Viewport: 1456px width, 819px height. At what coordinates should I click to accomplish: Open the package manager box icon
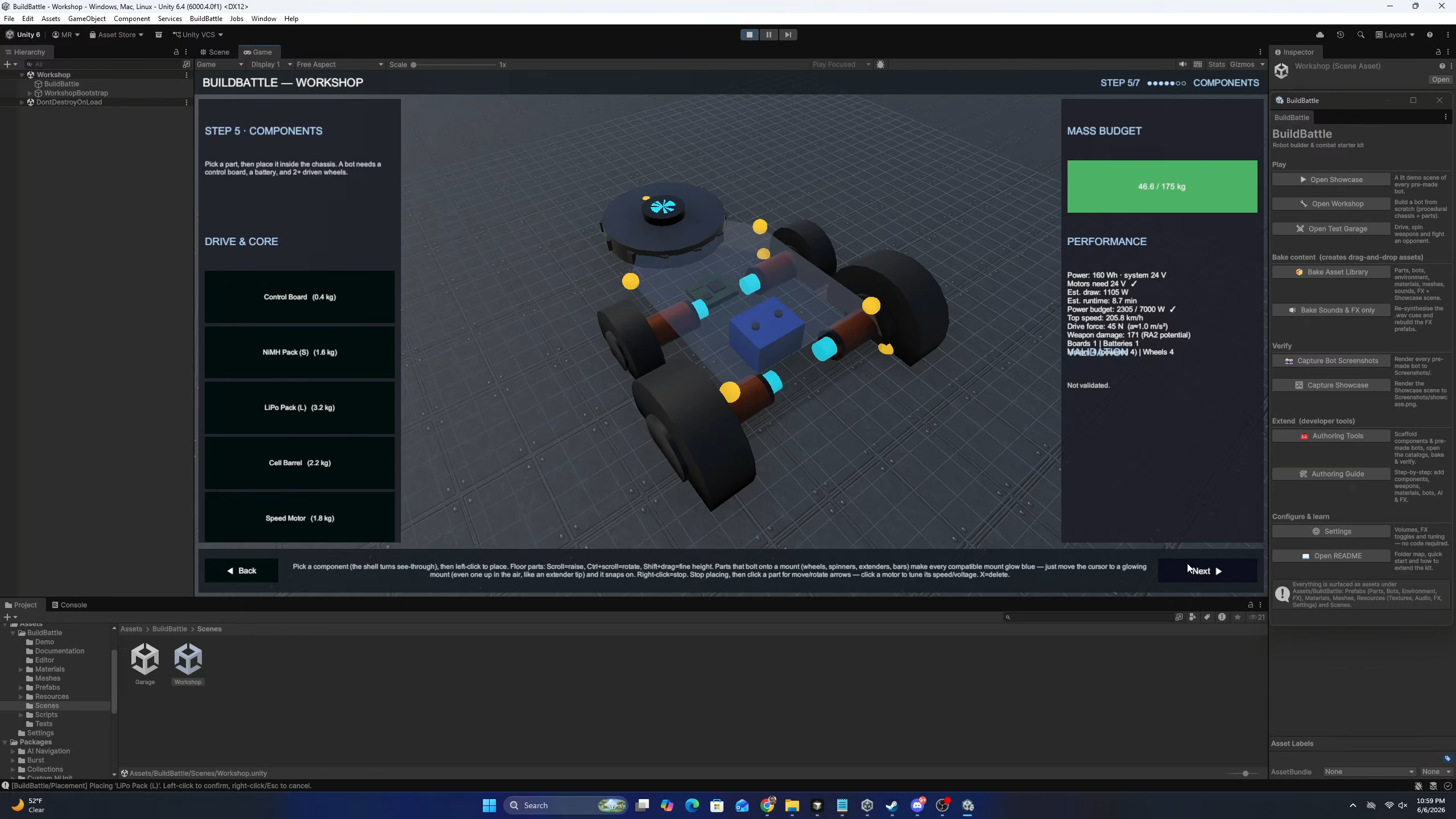pos(159,35)
